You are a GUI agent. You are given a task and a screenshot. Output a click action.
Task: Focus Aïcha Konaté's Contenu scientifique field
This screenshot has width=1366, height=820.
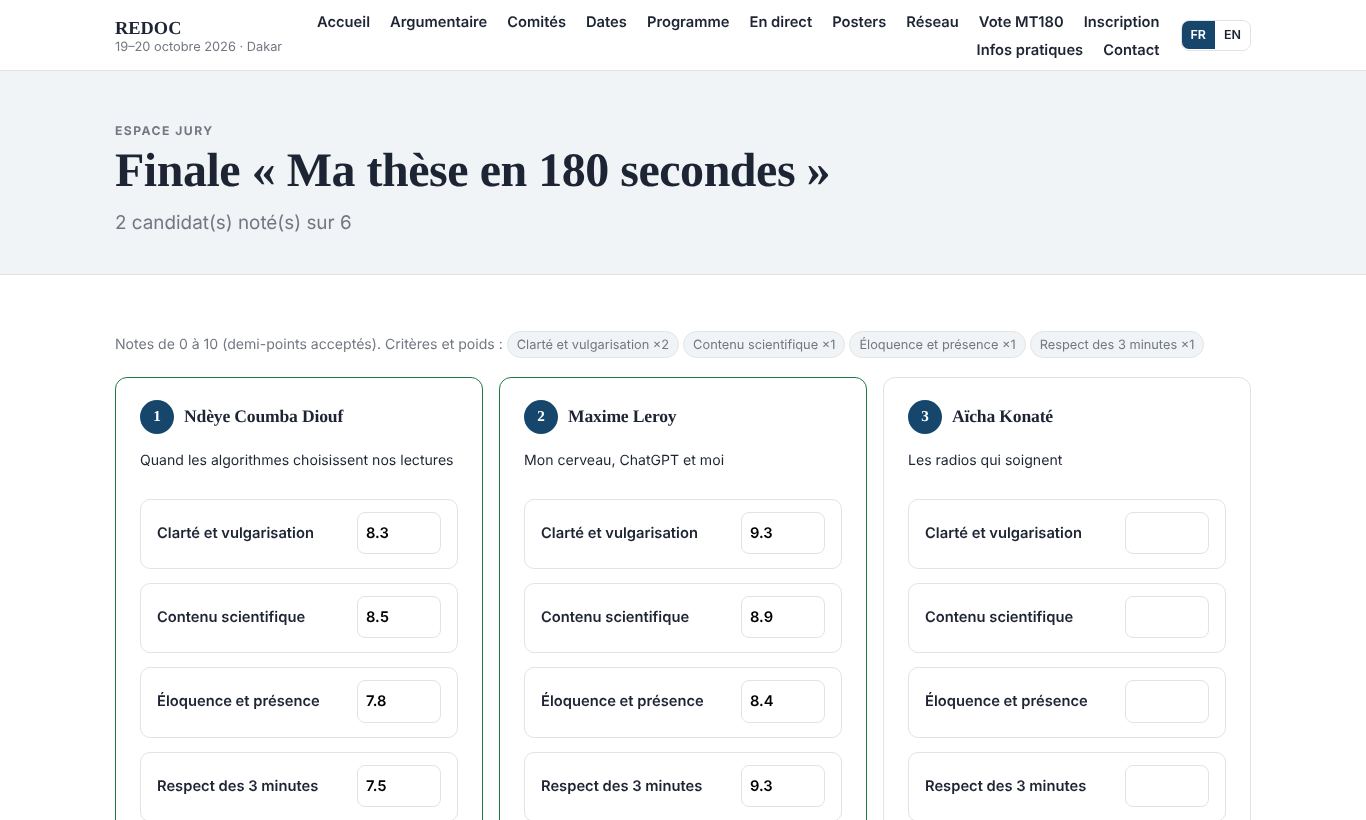pos(1167,617)
